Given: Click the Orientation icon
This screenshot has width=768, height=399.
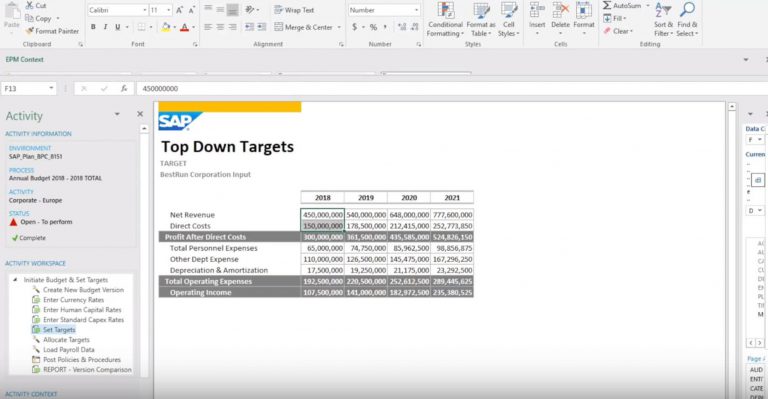Looking at the screenshot, I should pyautogui.click(x=250, y=9).
